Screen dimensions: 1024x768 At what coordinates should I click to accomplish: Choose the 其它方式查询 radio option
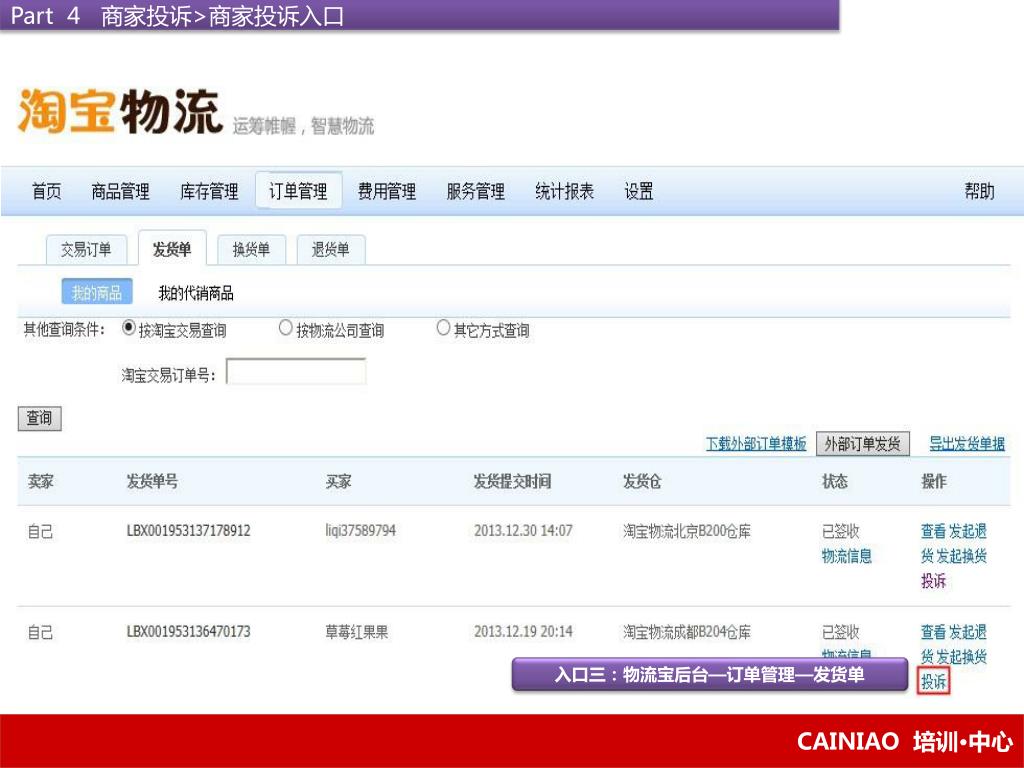[x=443, y=327]
